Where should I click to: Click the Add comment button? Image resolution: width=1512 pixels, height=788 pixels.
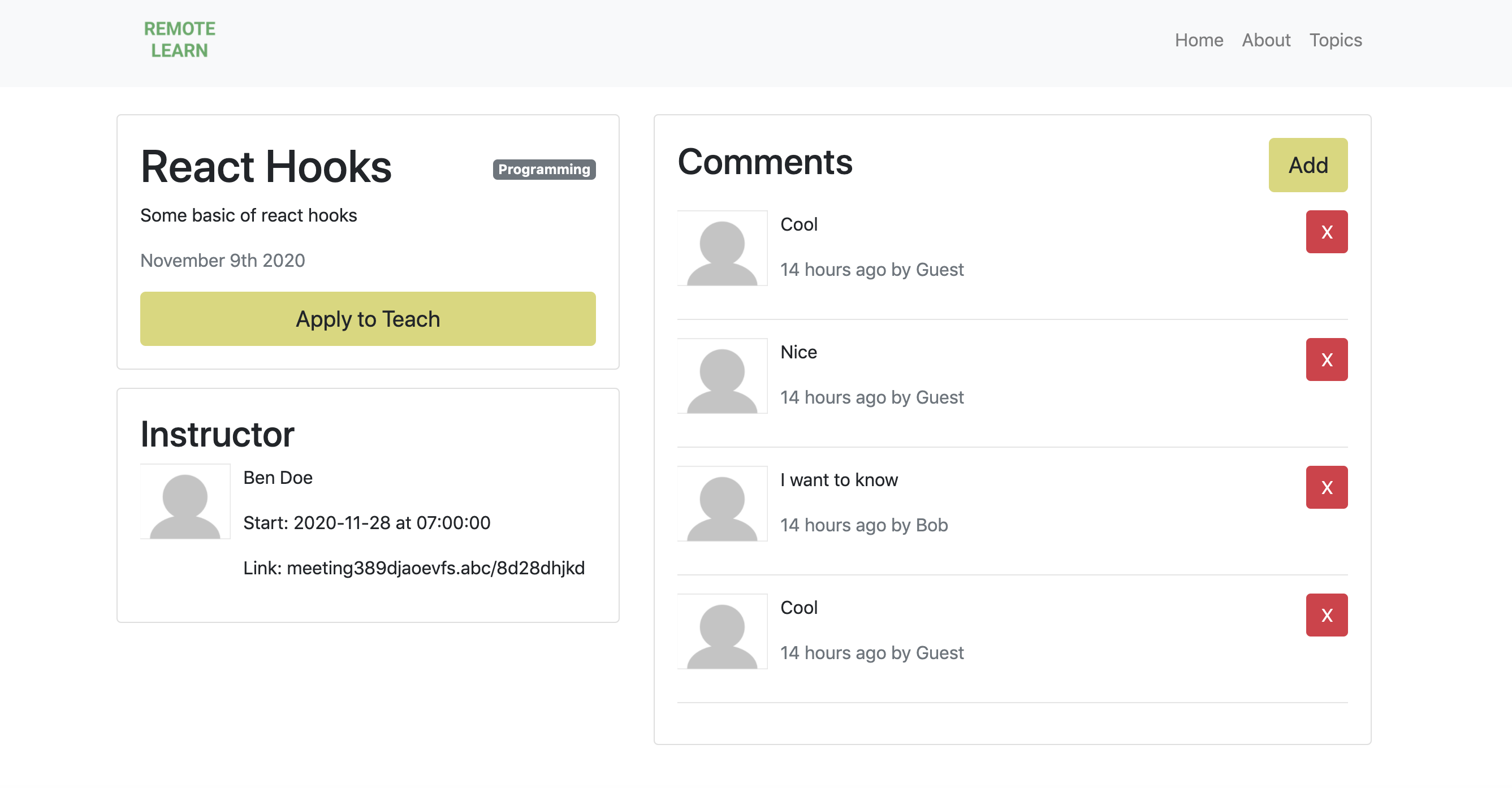[1307, 165]
